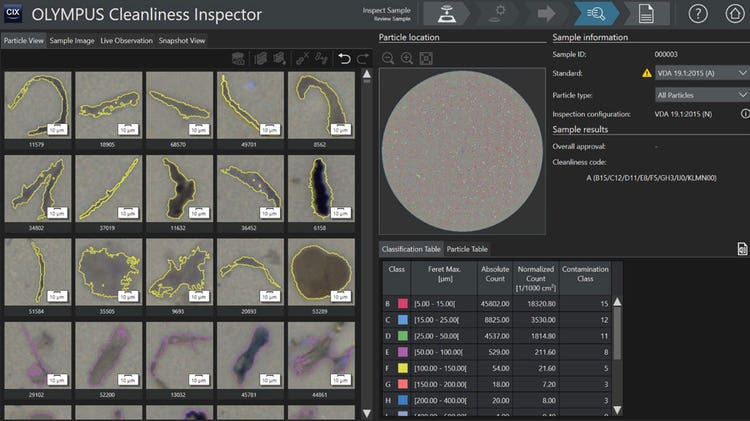Image resolution: width=750 pixels, height=421 pixels.
Task: Click the fit-to-view icon above particle map
Action: 426,58
